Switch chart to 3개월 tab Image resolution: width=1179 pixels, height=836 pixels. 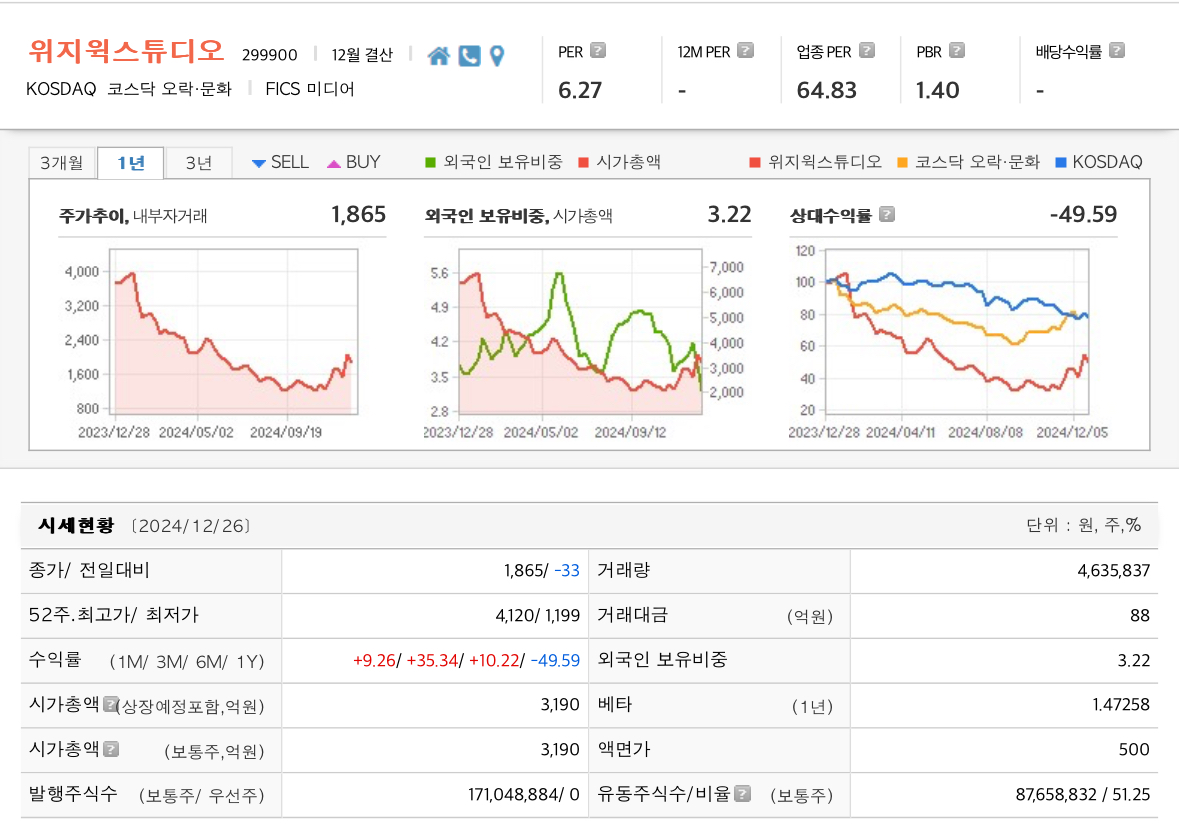tap(62, 163)
